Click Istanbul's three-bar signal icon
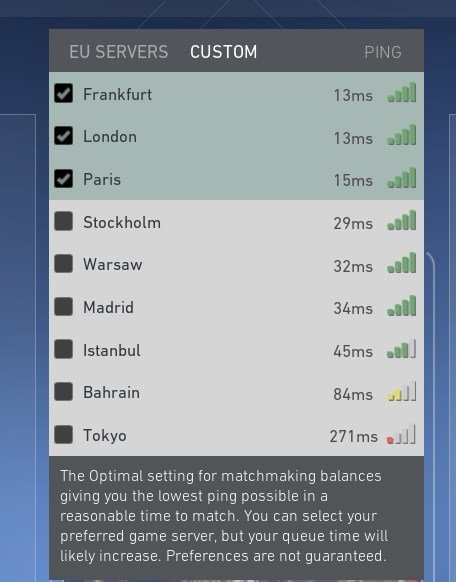The width and height of the screenshot is (456, 582). [401, 349]
